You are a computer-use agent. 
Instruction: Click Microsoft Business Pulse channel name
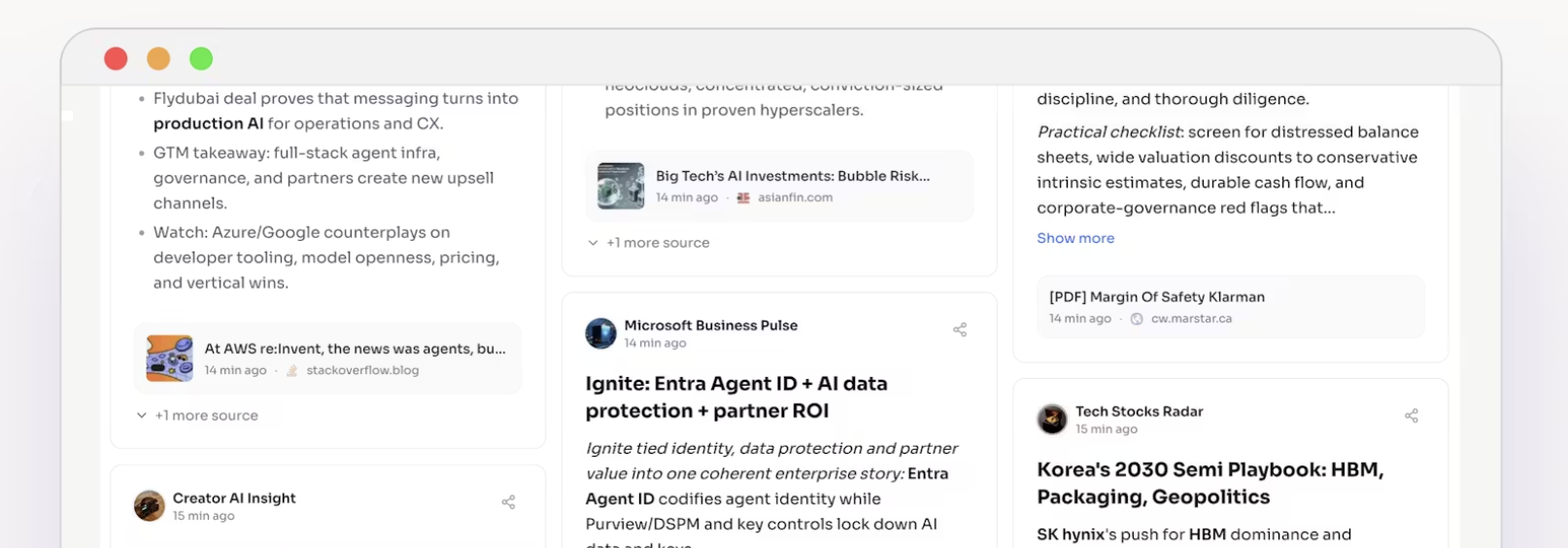pyautogui.click(x=711, y=325)
